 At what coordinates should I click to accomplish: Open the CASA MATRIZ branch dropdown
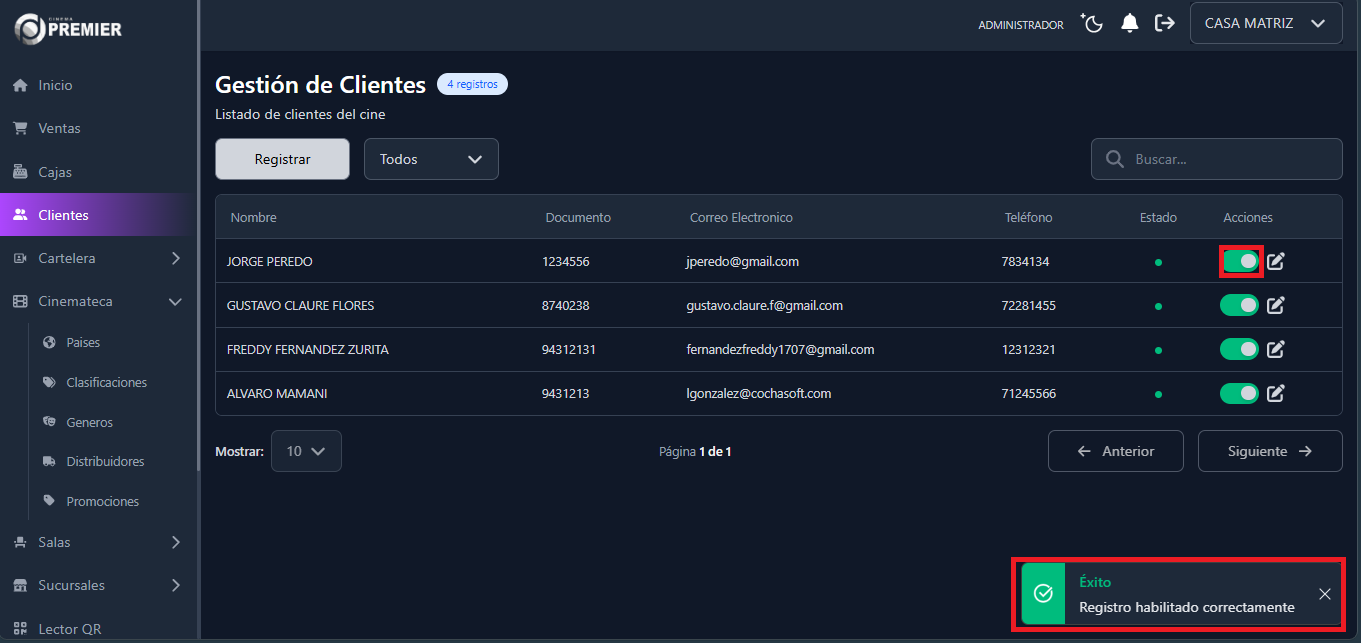[1265, 23]
